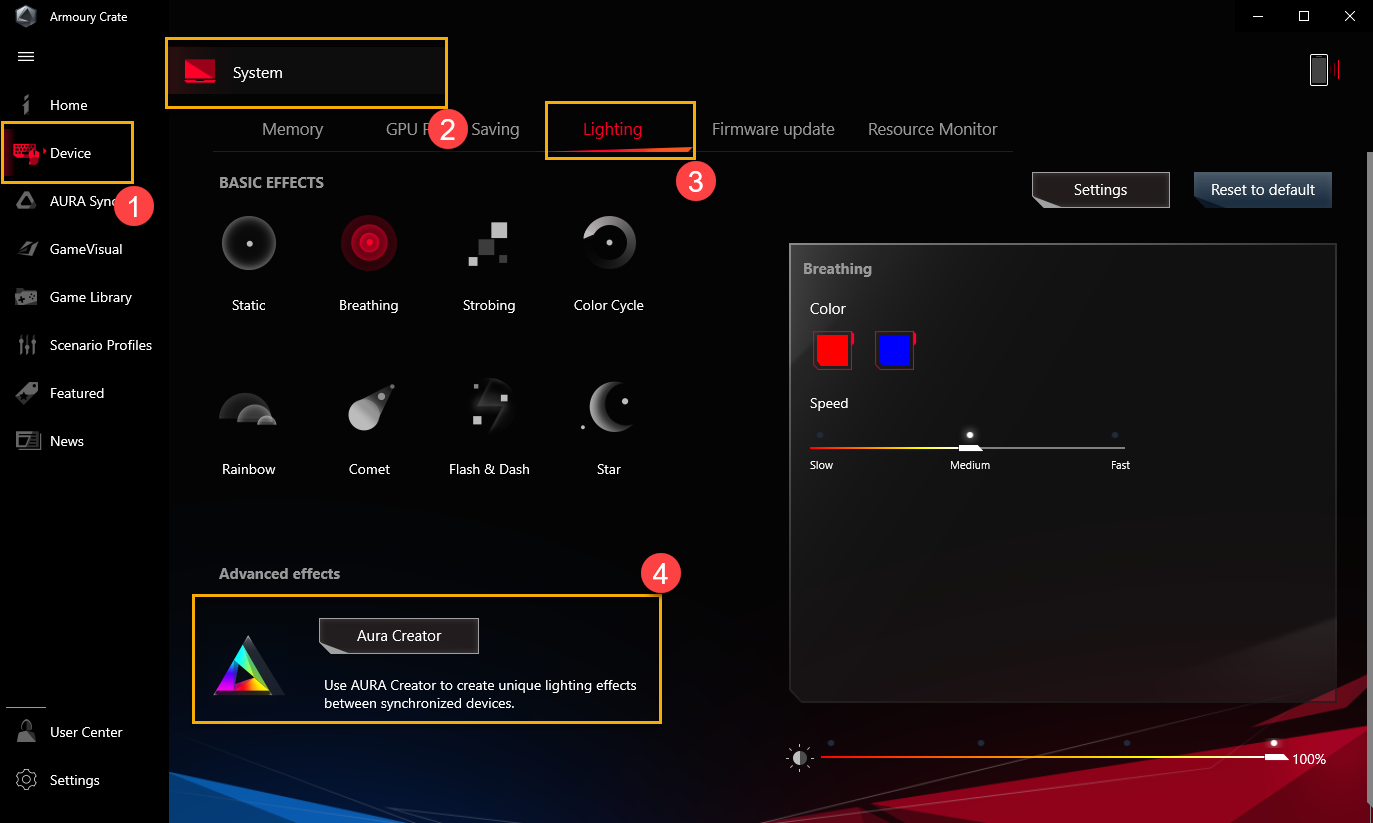Click the System device header

tap(306, 72)
